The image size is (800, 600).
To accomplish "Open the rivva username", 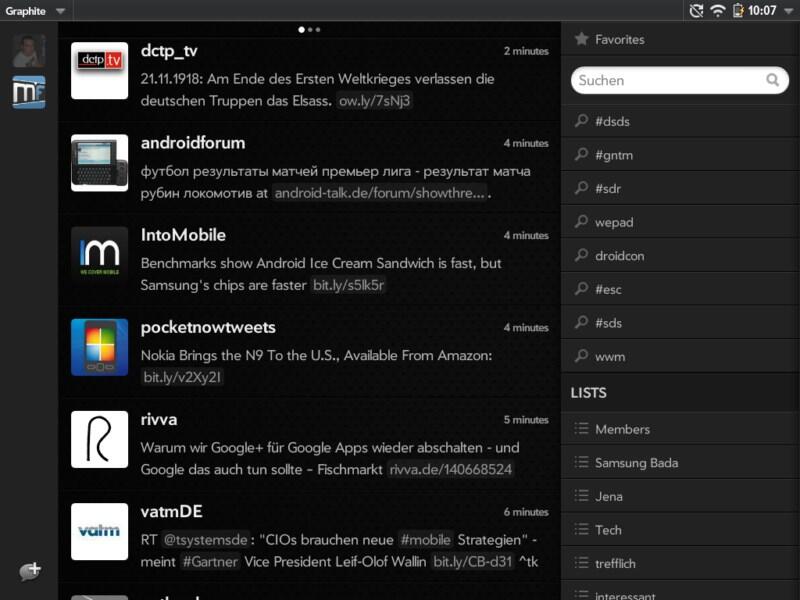I will [x=159, y=419].
